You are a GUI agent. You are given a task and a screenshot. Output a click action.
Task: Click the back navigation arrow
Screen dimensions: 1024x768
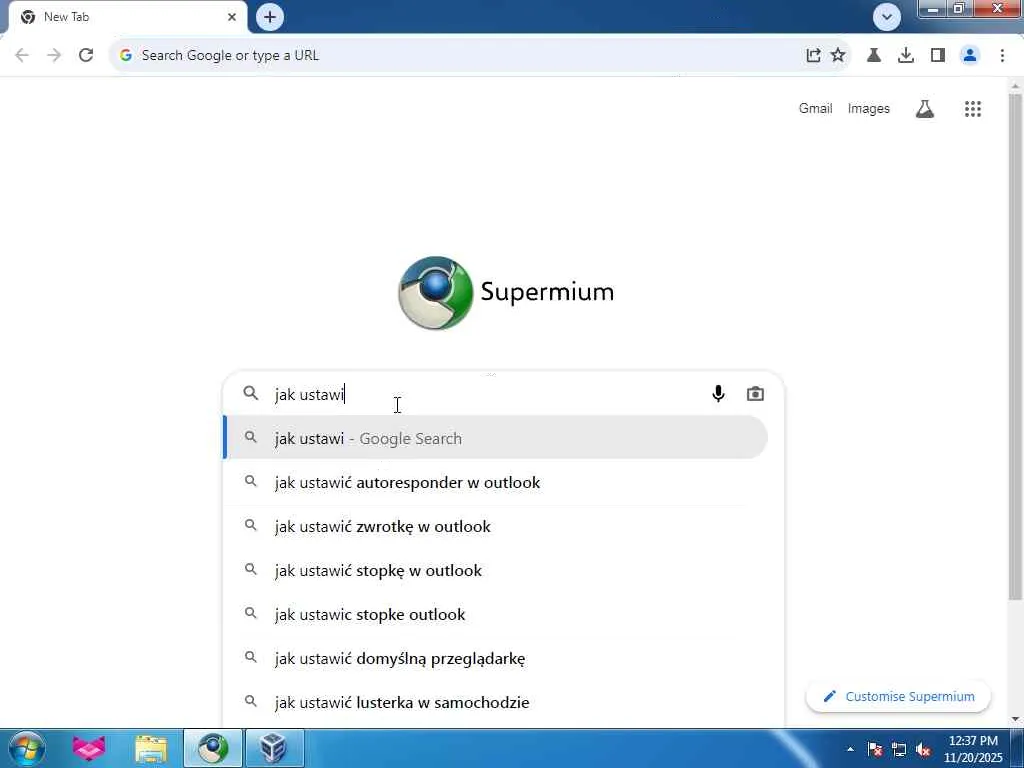click(x=22, y=56)
